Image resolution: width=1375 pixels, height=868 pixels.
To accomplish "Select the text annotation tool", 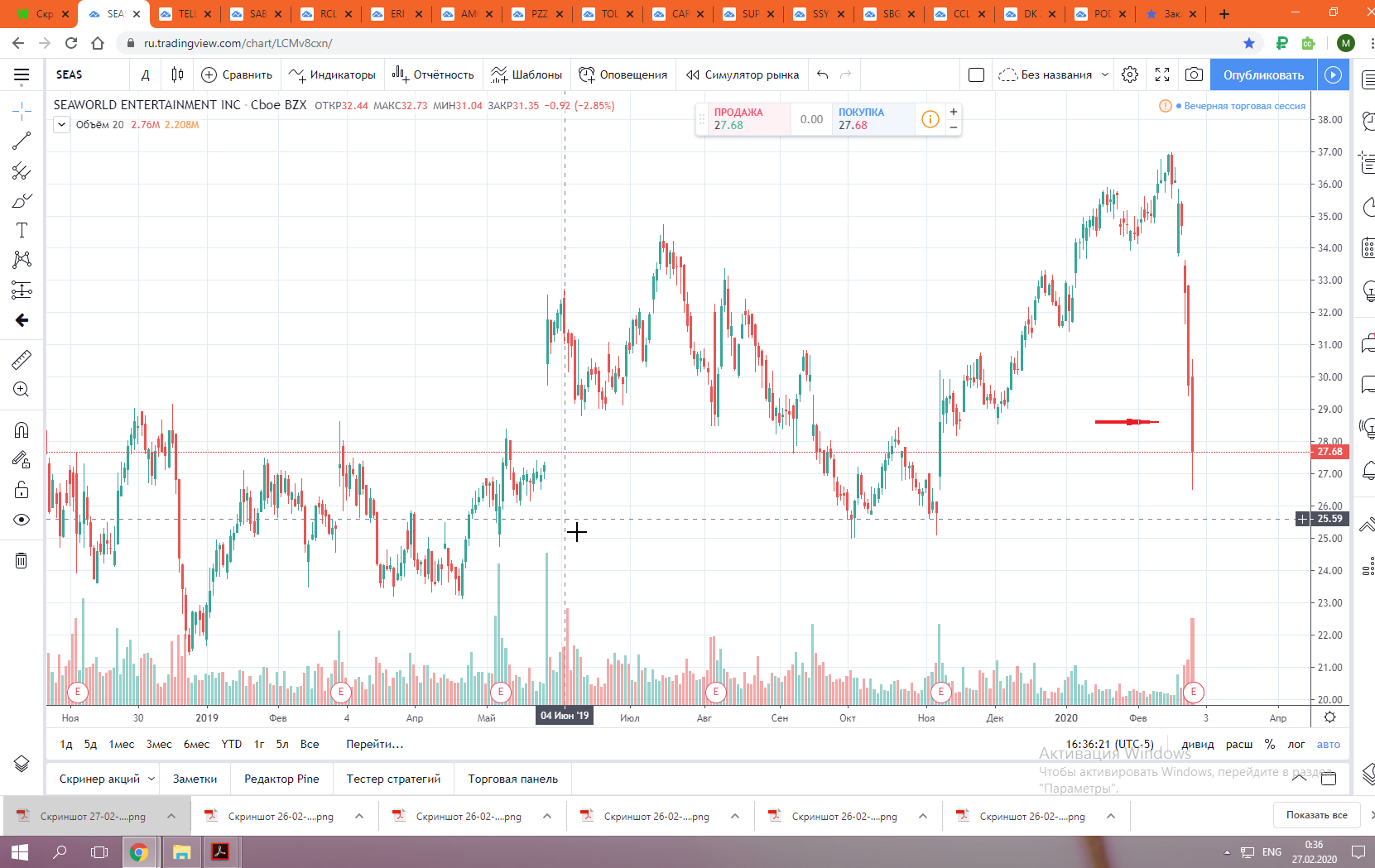I will pyautogui.click(x=22, y=231).
